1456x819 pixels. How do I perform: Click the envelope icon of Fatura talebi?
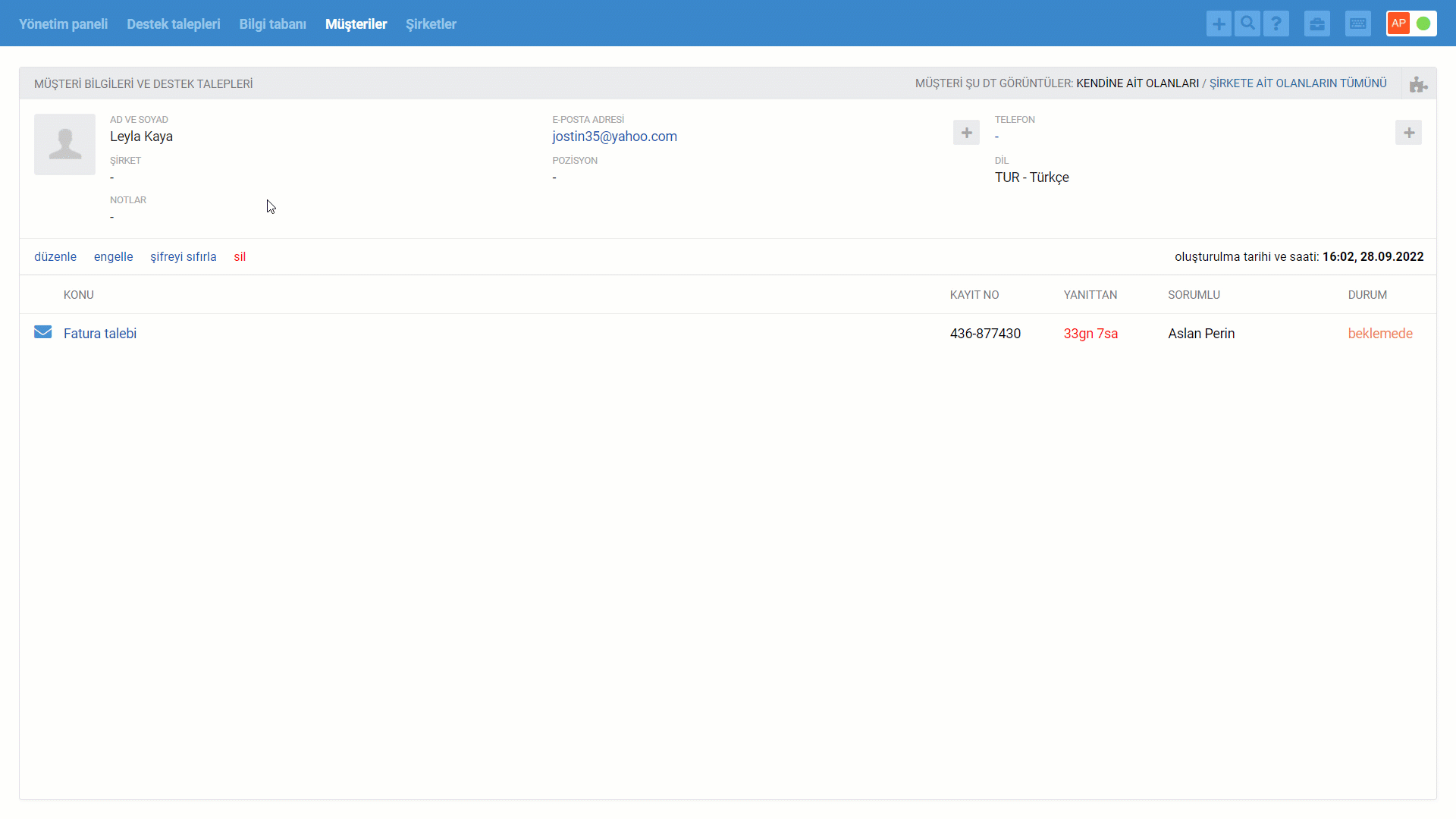pos(43,332)
